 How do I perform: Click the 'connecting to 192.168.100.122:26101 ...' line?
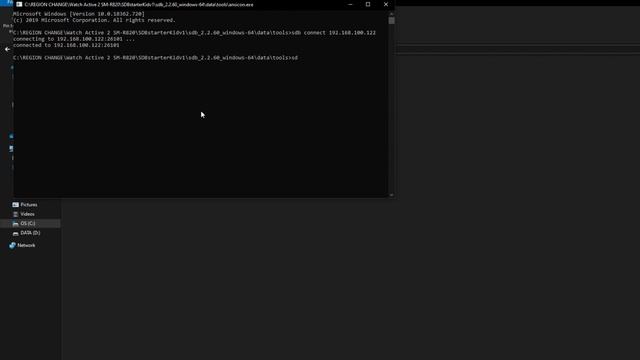click(x=74, y=39)
